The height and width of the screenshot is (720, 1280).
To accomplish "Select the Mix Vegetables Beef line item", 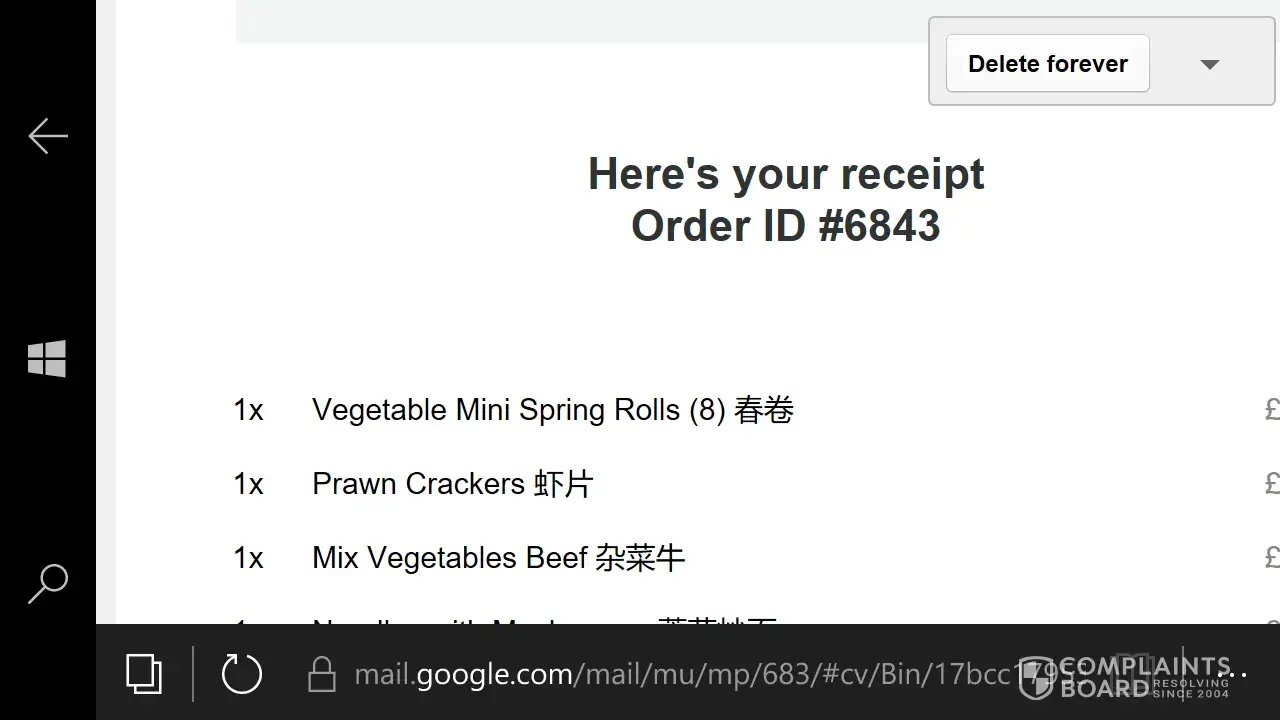I will [499, 558].
